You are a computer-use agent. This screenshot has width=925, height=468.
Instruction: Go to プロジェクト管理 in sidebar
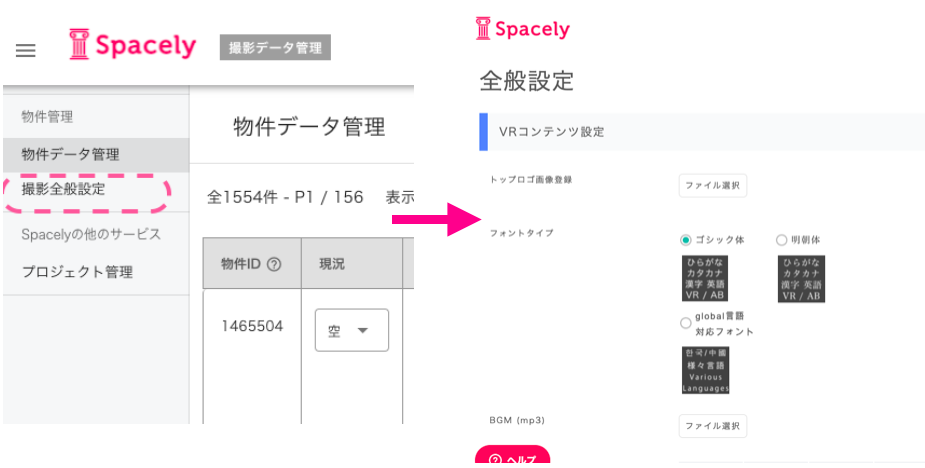77,272
